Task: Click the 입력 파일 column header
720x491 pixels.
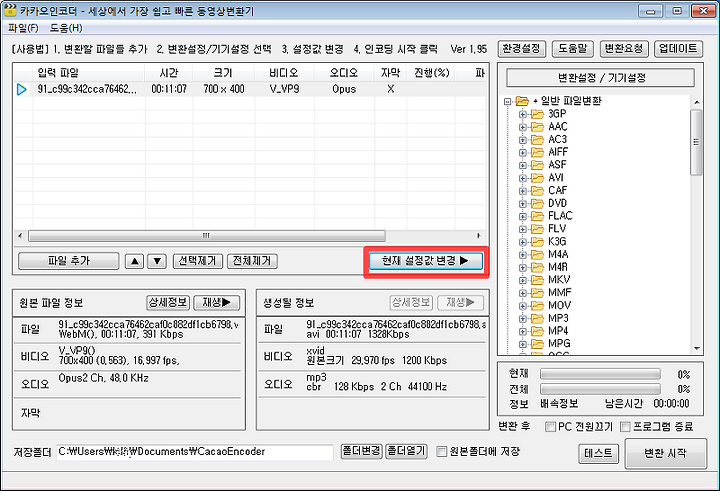Action: coord(89,73)
